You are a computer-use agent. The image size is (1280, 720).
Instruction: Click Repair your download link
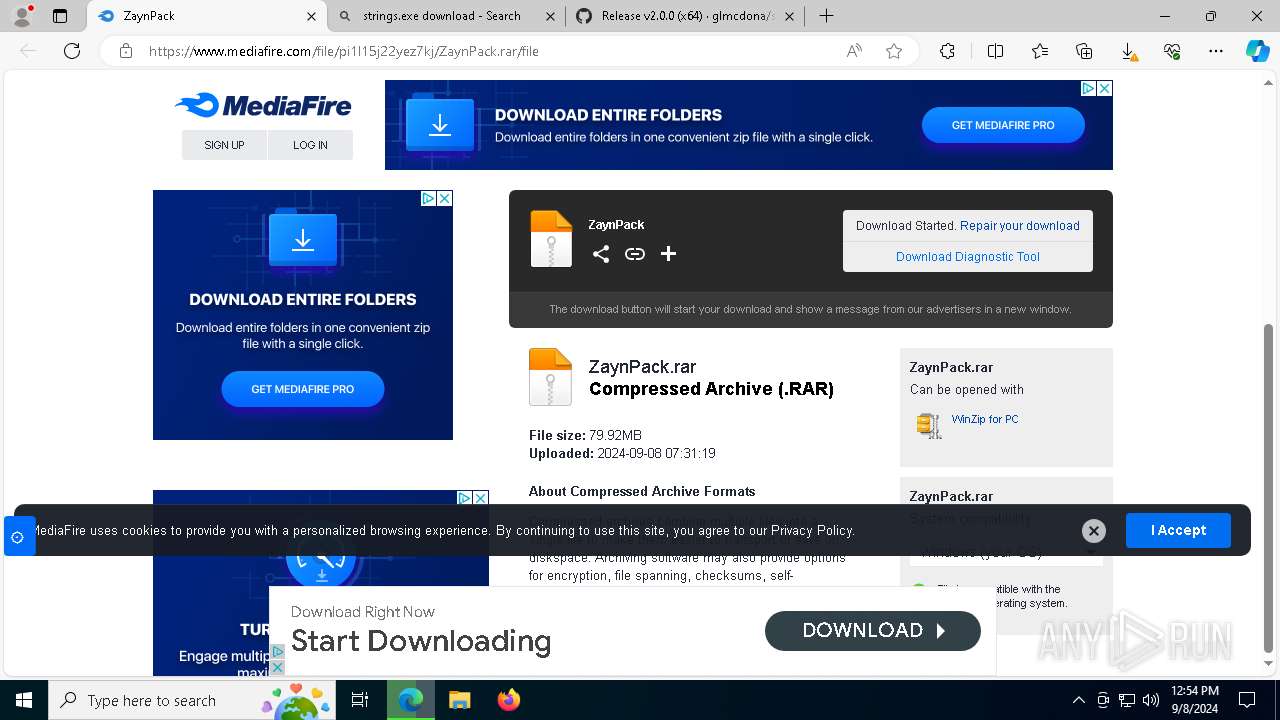pyautogui.click(x=1020, y=226)
